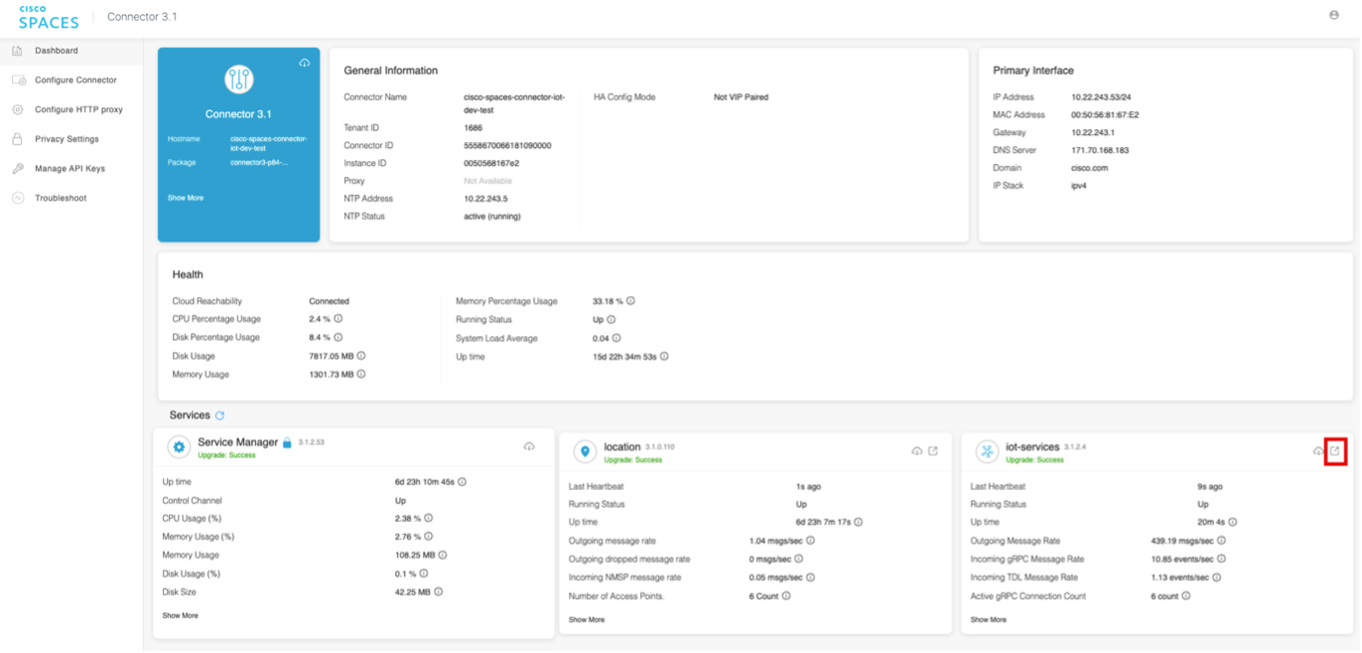
Task: Click the user profile icon in header
Action: pyautogui.click(x=1334, y=15)
